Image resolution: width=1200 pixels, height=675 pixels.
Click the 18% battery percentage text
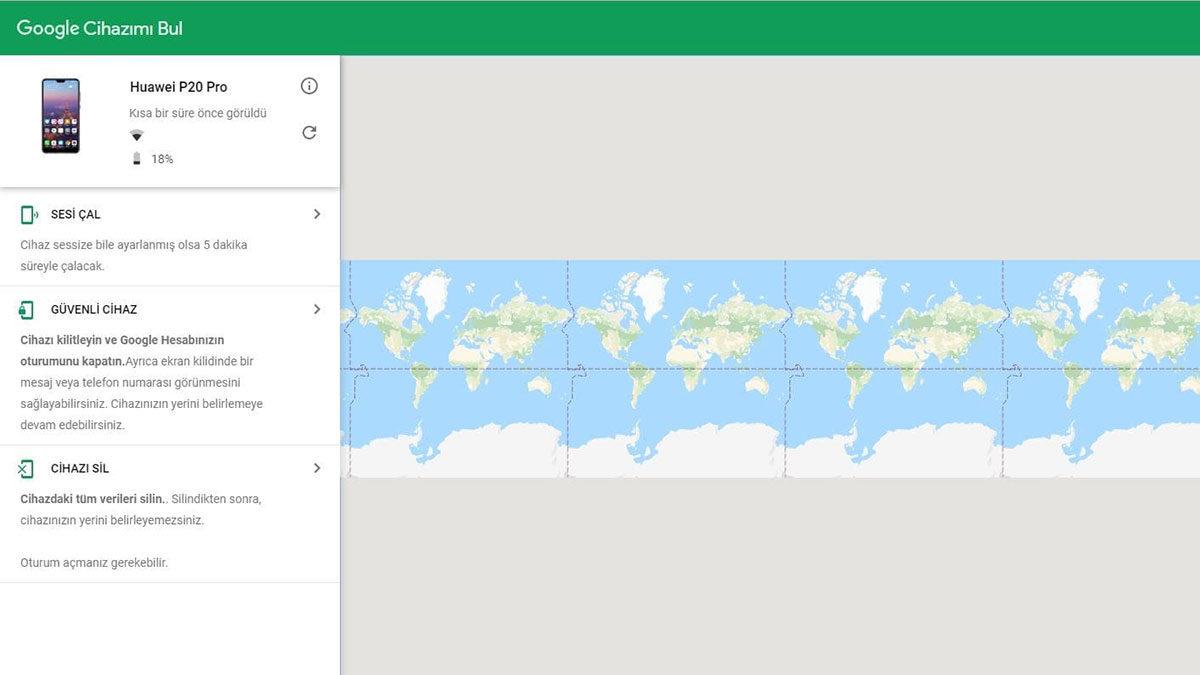[x=162, y=159]
